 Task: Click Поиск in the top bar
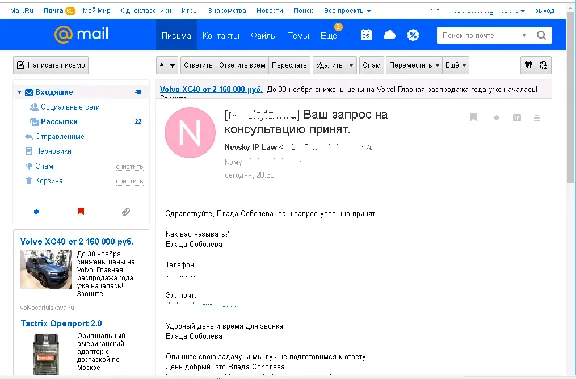click(x=303, y=10)
